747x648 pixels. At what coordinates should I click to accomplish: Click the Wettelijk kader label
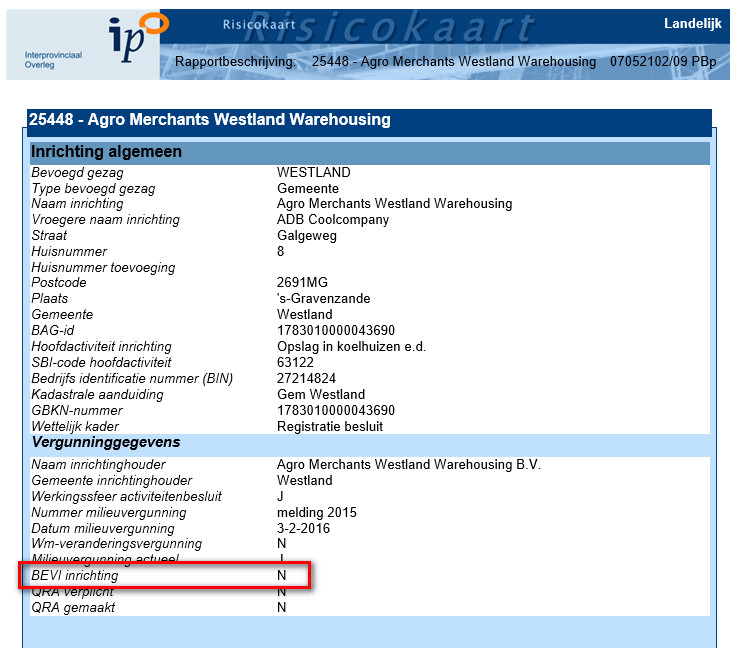[x=75, y=426]
